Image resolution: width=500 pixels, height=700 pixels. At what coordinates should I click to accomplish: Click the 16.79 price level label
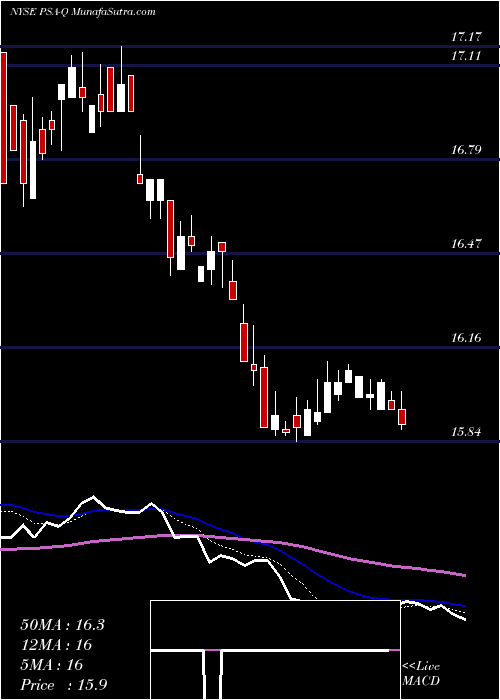467,150
